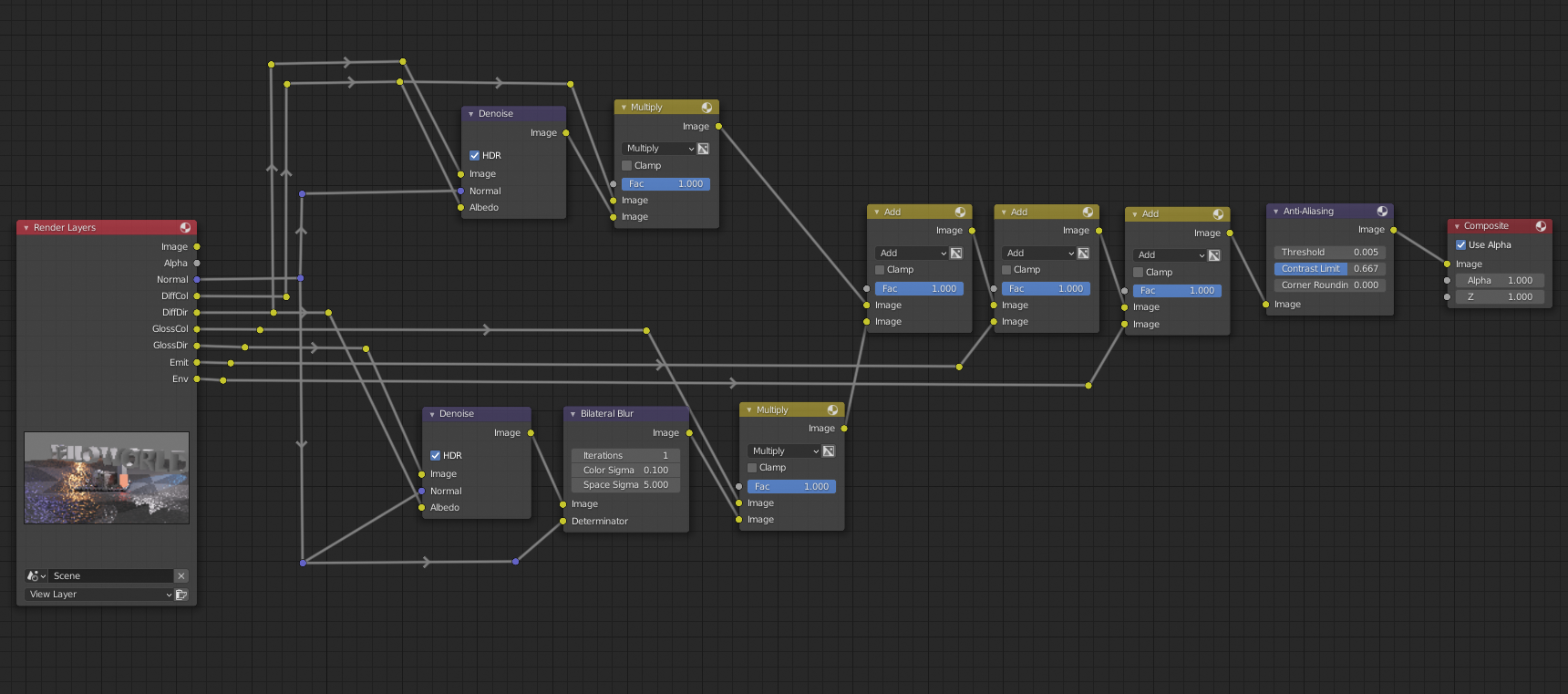Click the Alpha value in Composite node
This screenshot has height=694, width=1568.
1500,280
